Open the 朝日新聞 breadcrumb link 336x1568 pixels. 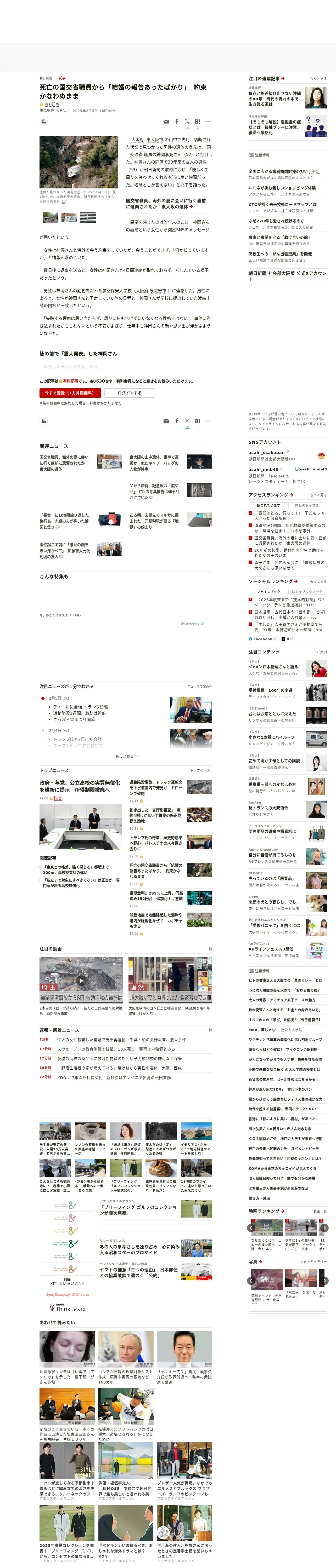coord(46,78)
